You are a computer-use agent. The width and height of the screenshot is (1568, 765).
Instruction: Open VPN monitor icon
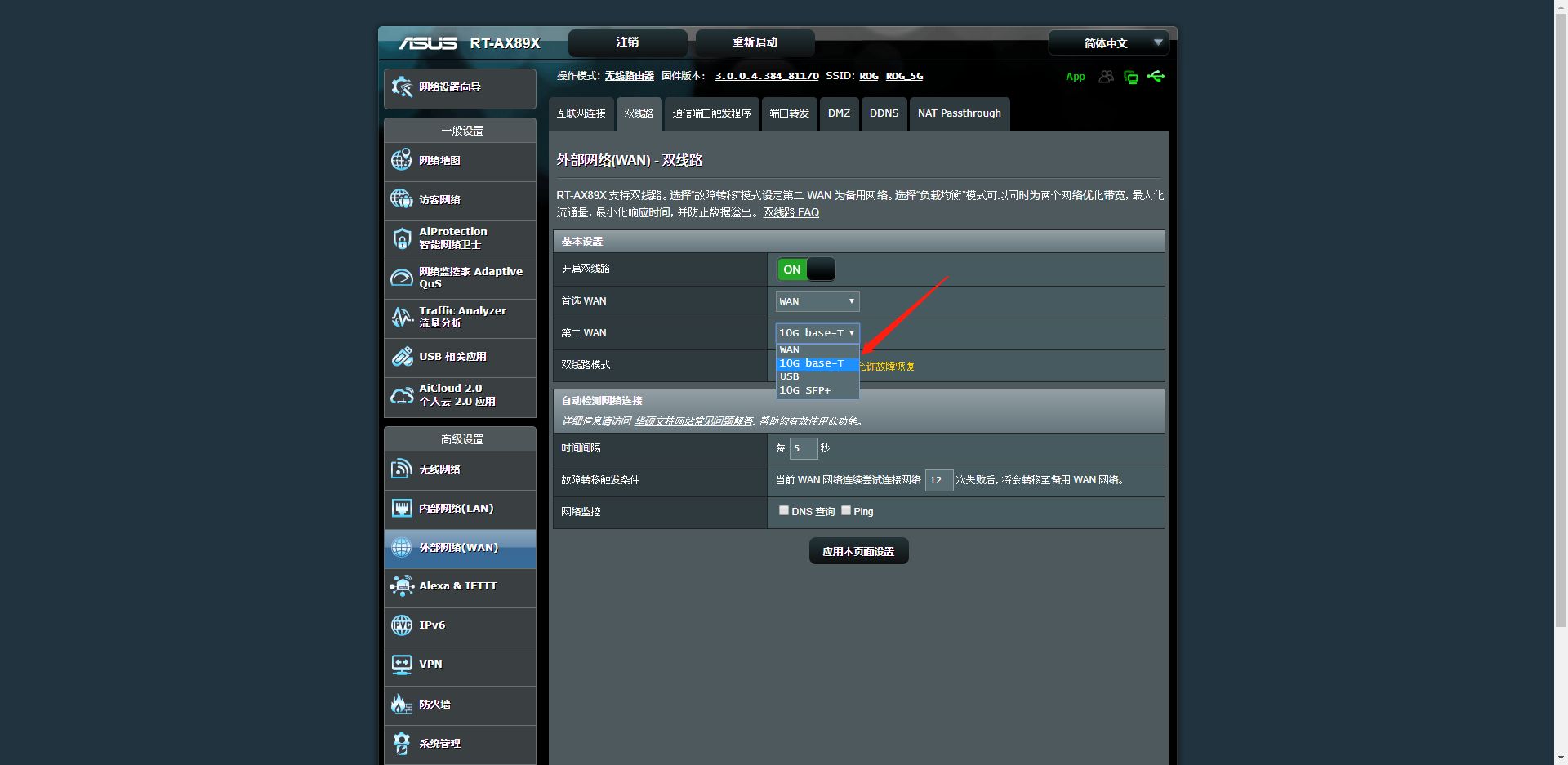click(401, 664)
